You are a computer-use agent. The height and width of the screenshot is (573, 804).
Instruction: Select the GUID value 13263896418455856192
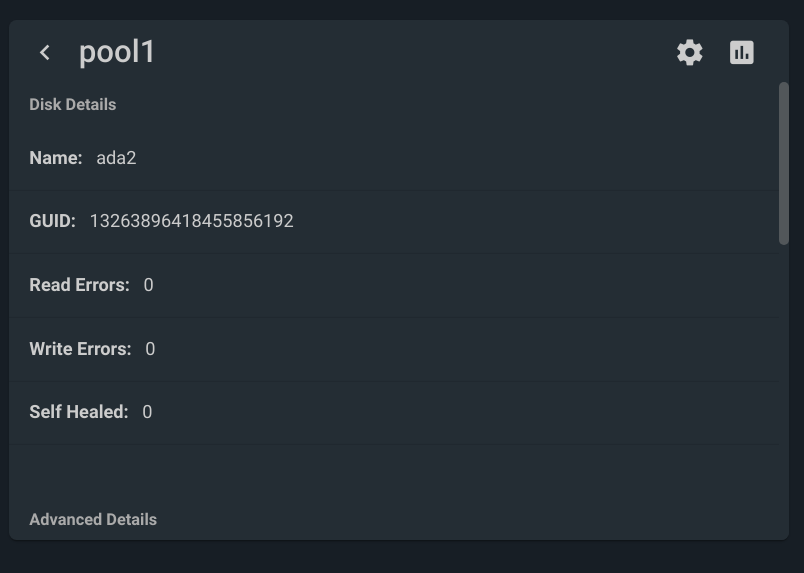(x=192, y=221)
